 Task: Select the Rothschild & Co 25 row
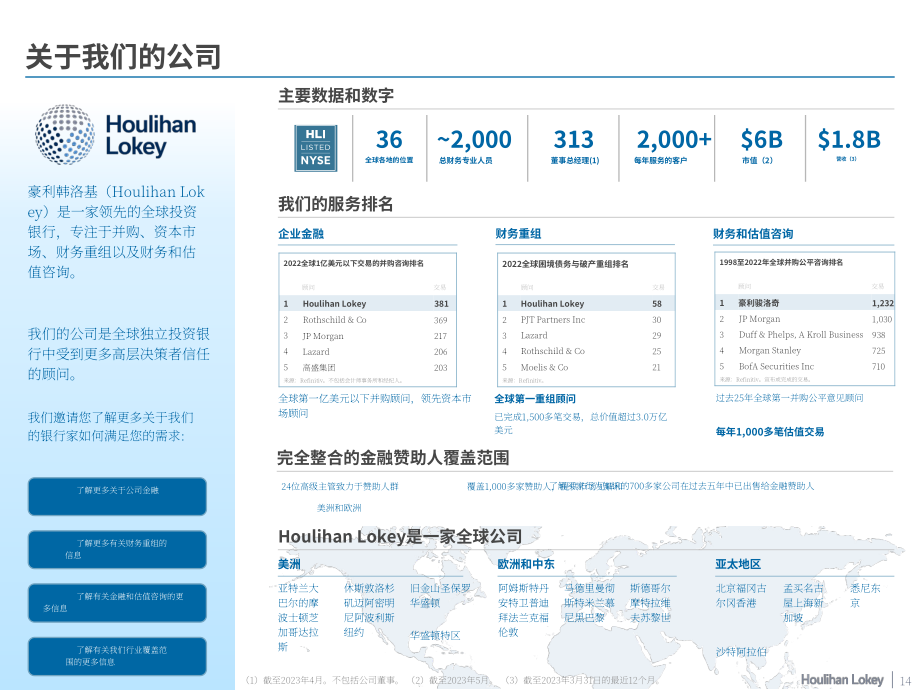click(x=586, y=351)
